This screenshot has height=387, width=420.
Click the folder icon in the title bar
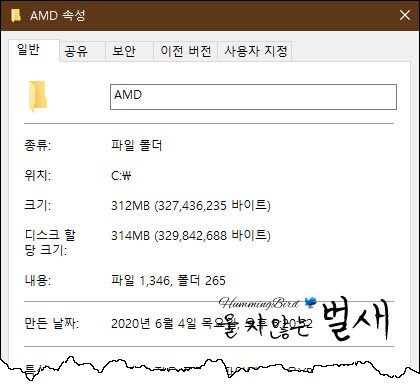click(15, 15)
